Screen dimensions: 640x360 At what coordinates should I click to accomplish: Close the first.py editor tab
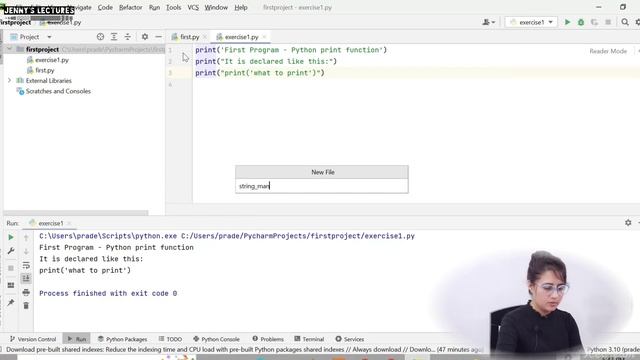205,37
